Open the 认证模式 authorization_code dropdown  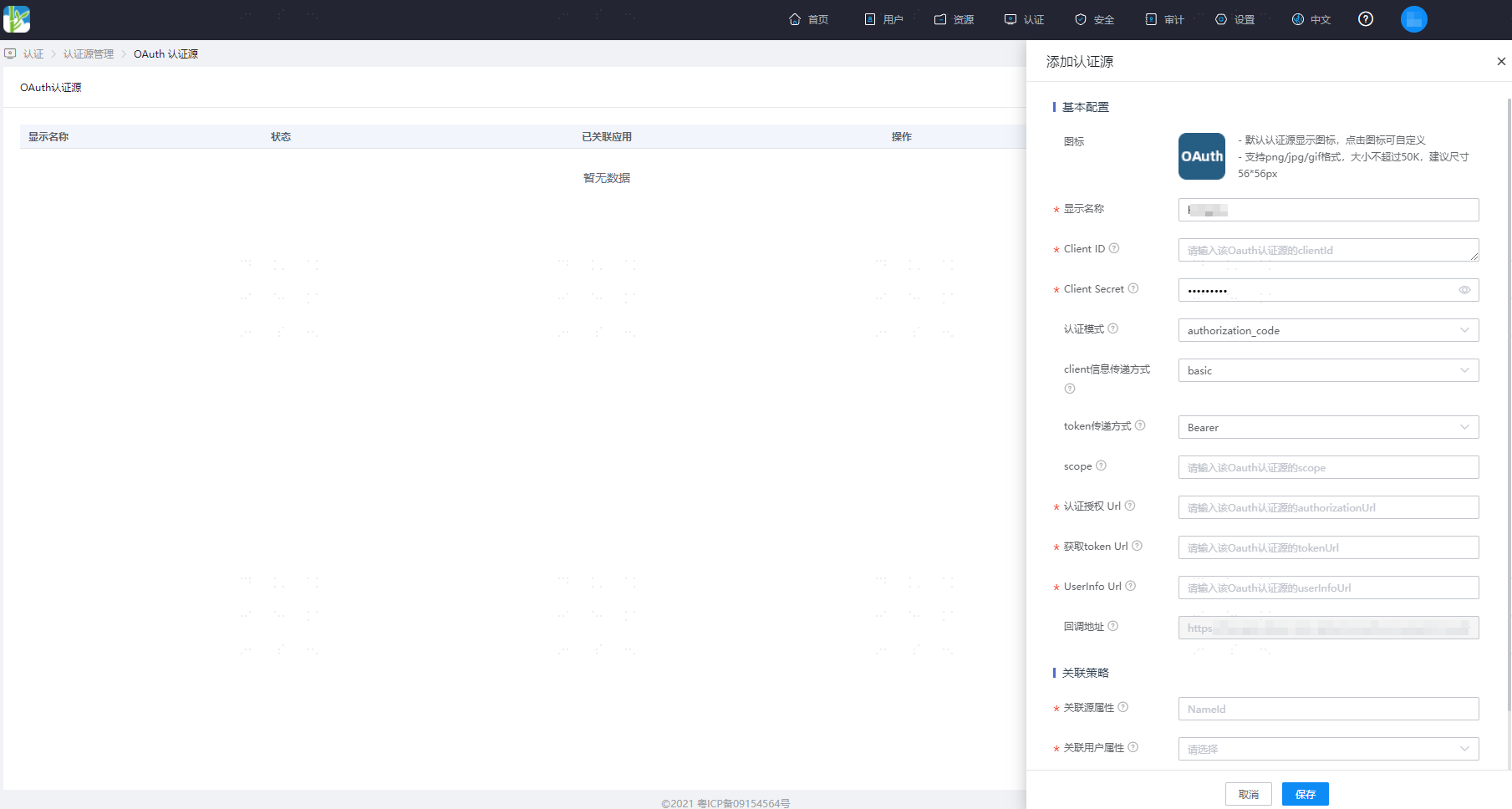coord(1328,330)
